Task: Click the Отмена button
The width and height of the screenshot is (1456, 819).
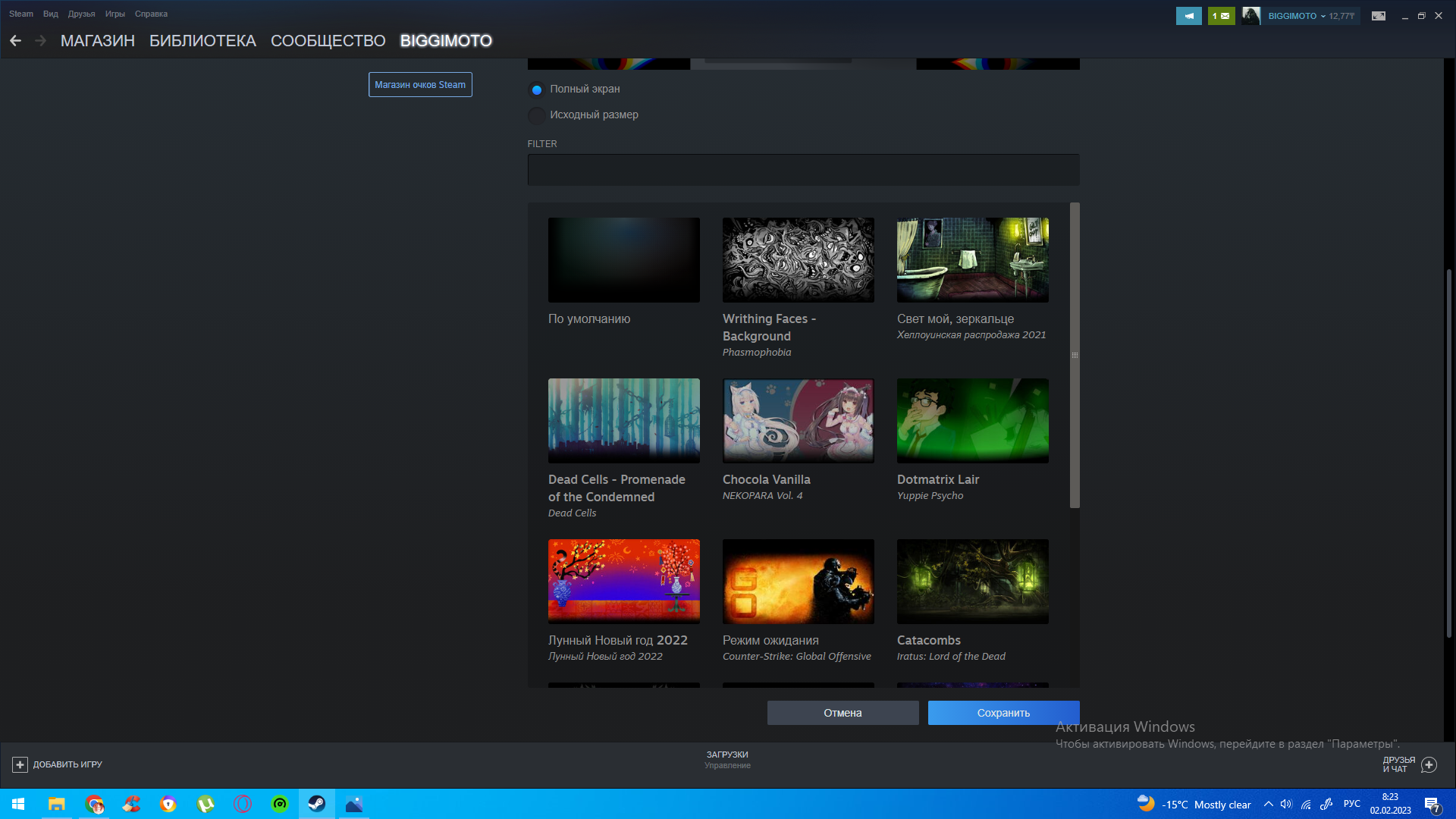Action: (843, 713)
